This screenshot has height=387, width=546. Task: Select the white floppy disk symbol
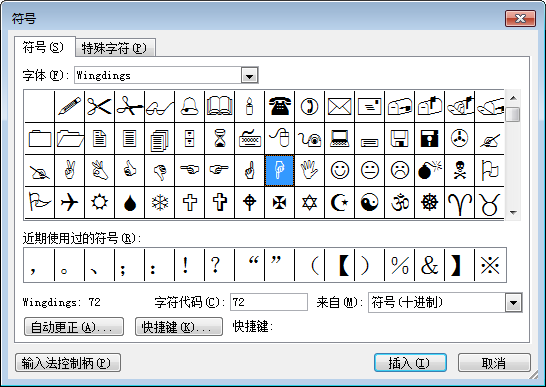click(399, 138)
